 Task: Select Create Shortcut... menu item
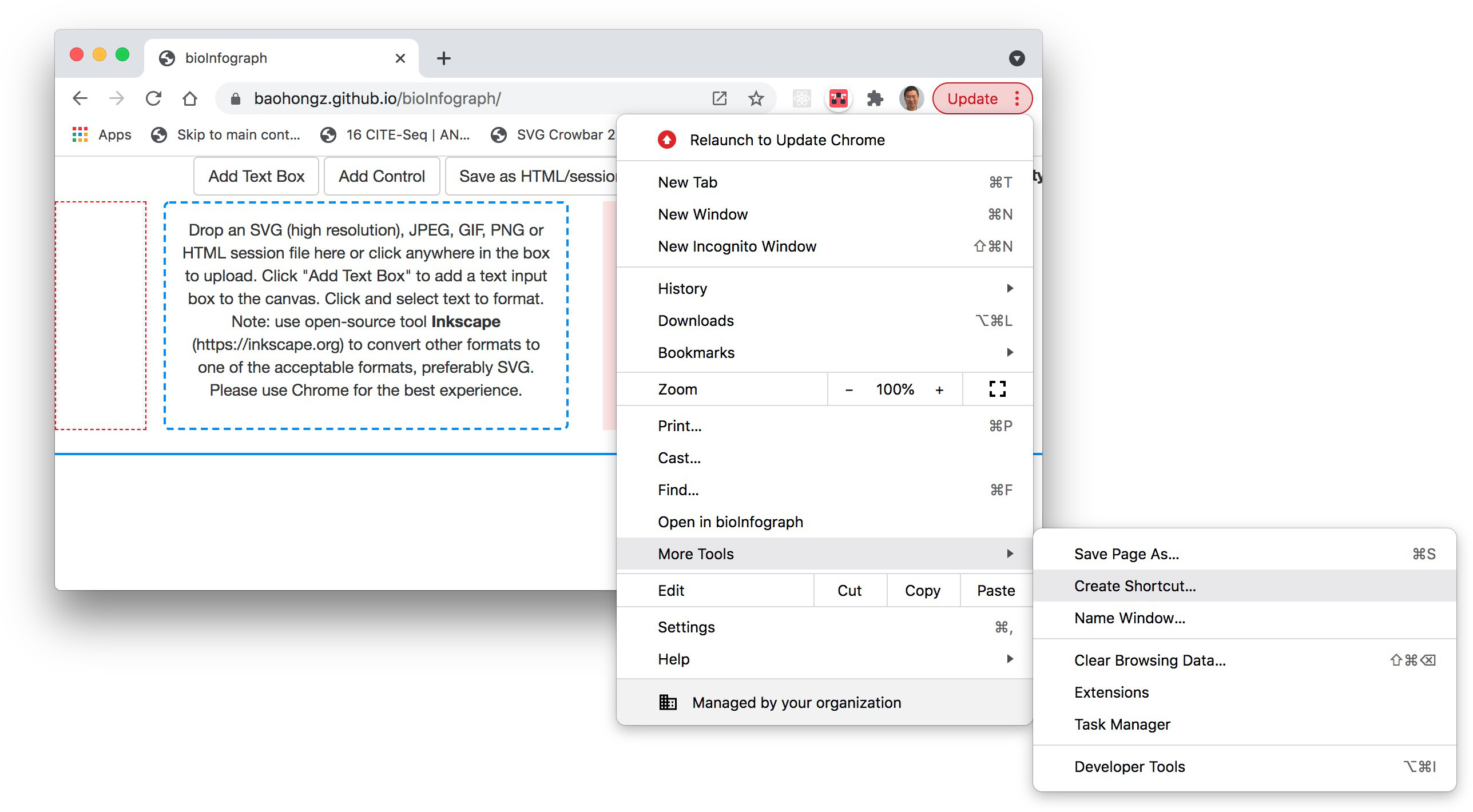coord(1135,586)
